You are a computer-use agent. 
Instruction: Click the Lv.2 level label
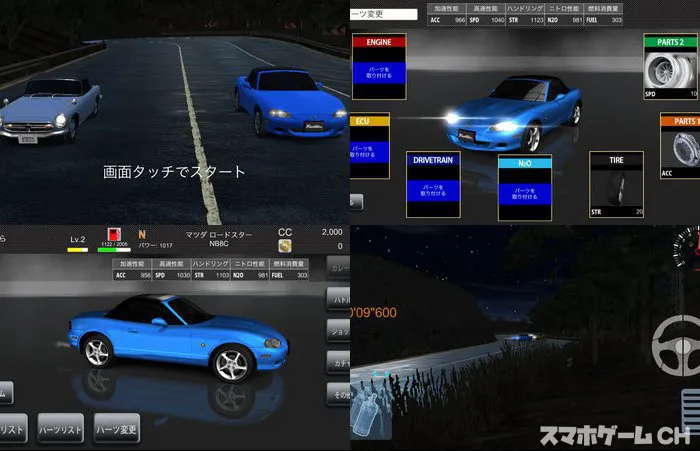(x=78, y=239)
